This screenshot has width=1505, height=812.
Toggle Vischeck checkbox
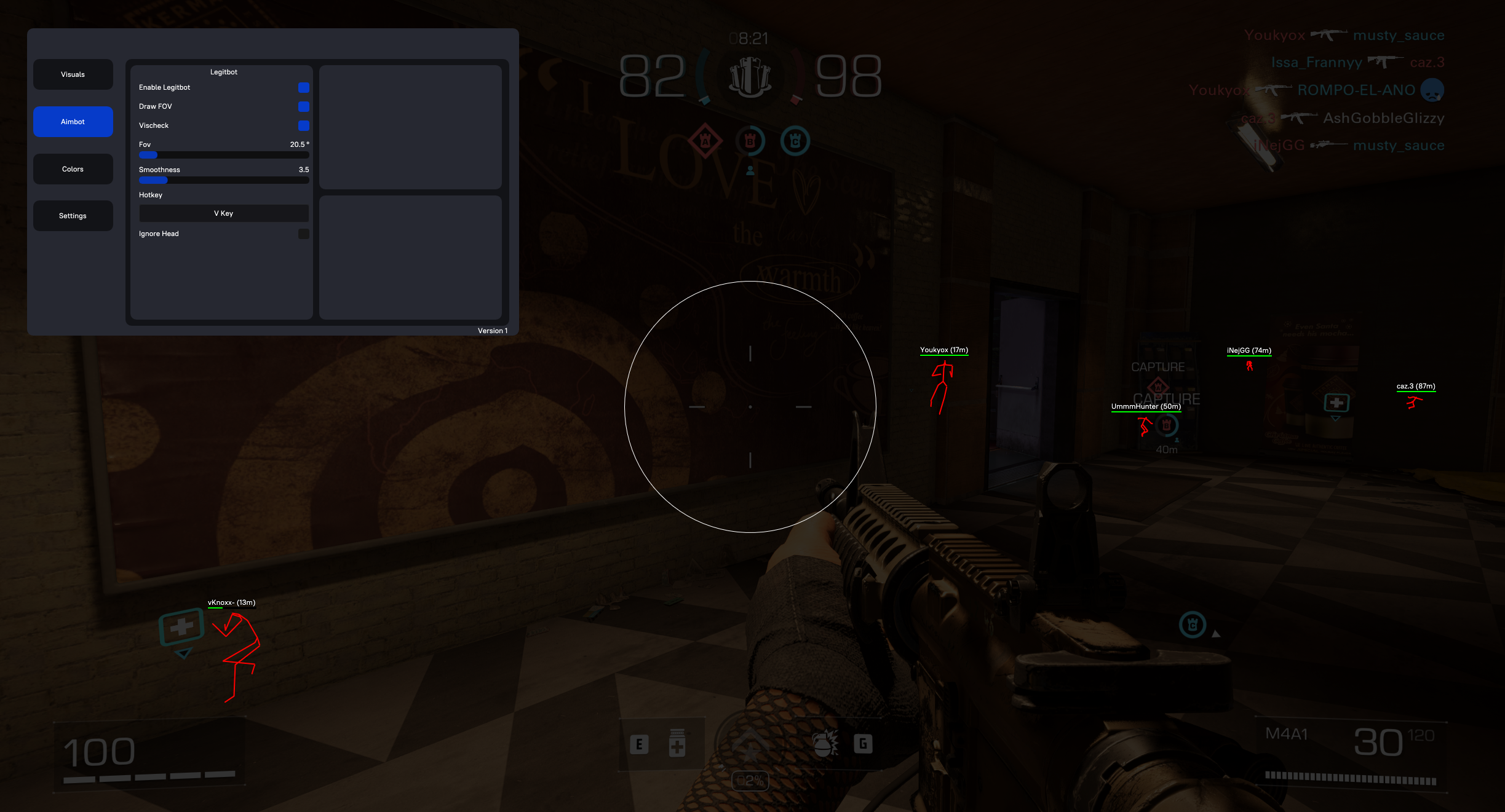(x=303, y=126)
